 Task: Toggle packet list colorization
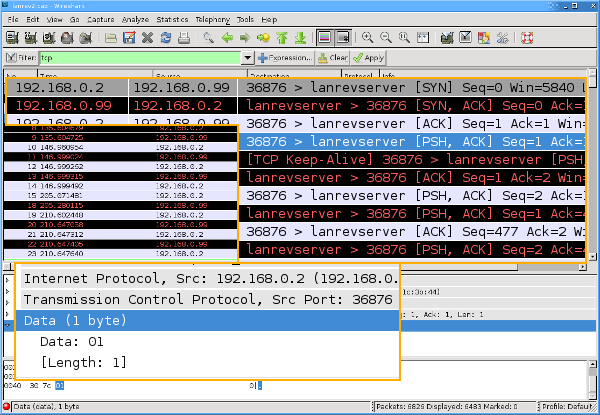tap(324, 37)
